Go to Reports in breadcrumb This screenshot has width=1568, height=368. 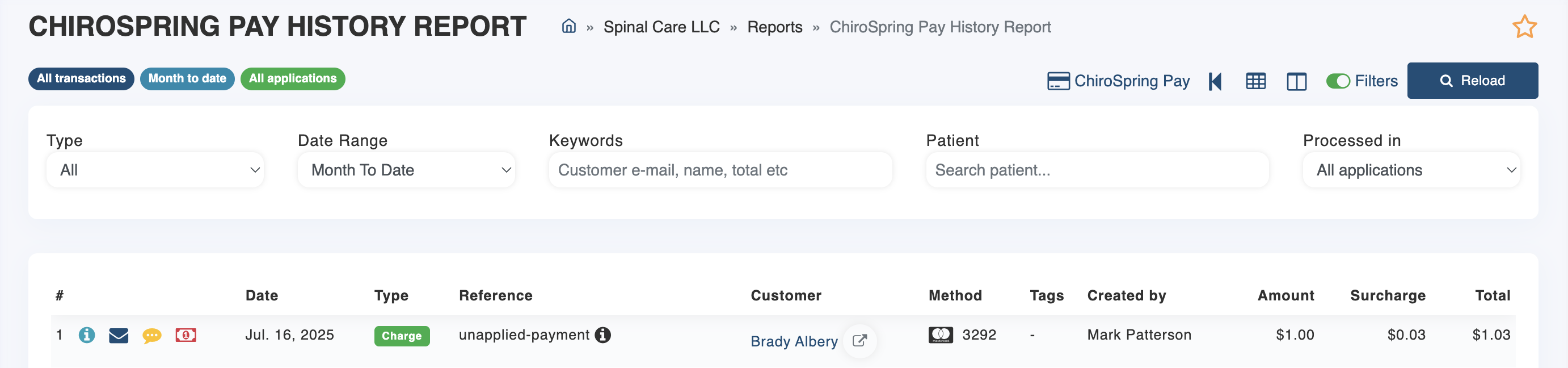(774, 27)
